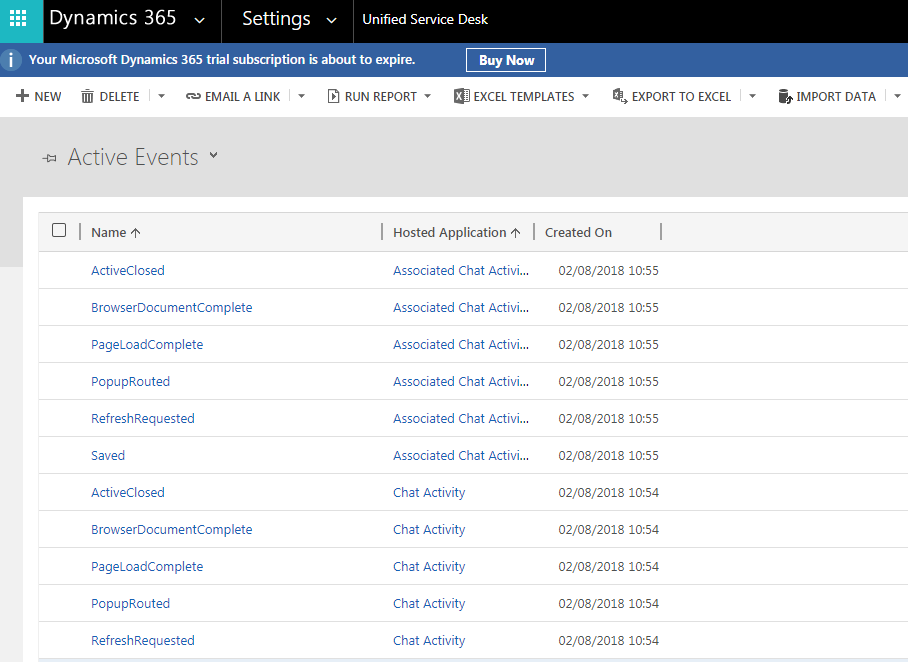Click the trial info icon

[x=10, y=60]
